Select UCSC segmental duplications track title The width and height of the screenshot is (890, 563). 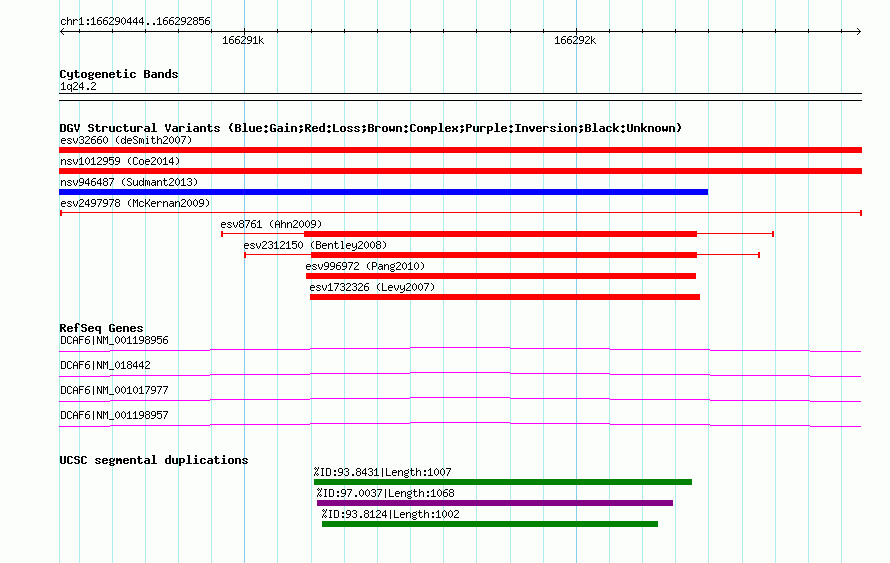click(x=154, y=460)
